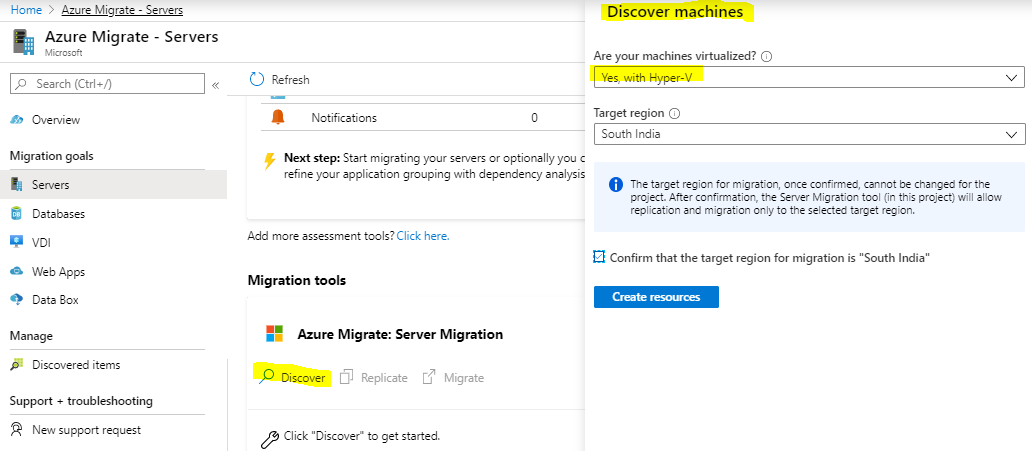Click the New support request person icon
The image size is (1032, 451).
click(x=17, y=430)
